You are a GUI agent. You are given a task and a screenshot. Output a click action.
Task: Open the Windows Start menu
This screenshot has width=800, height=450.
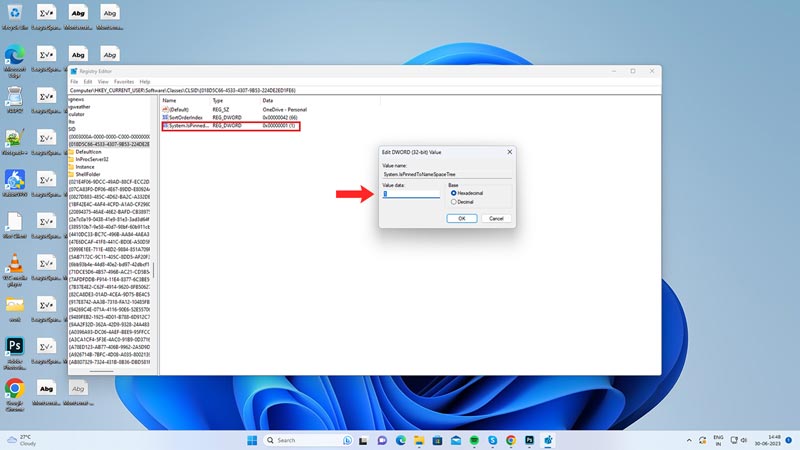point(252,440)
